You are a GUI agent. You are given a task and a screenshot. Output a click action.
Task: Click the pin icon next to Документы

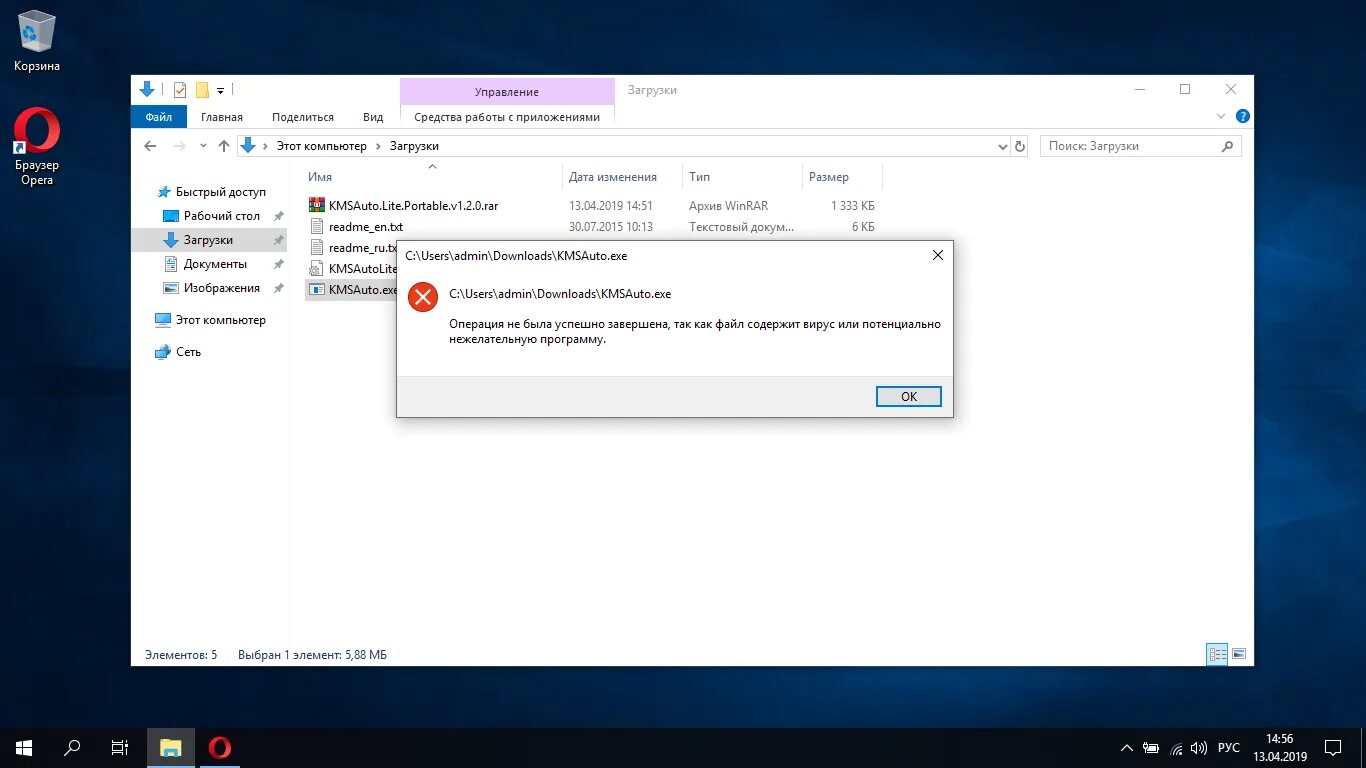point(279,264)
